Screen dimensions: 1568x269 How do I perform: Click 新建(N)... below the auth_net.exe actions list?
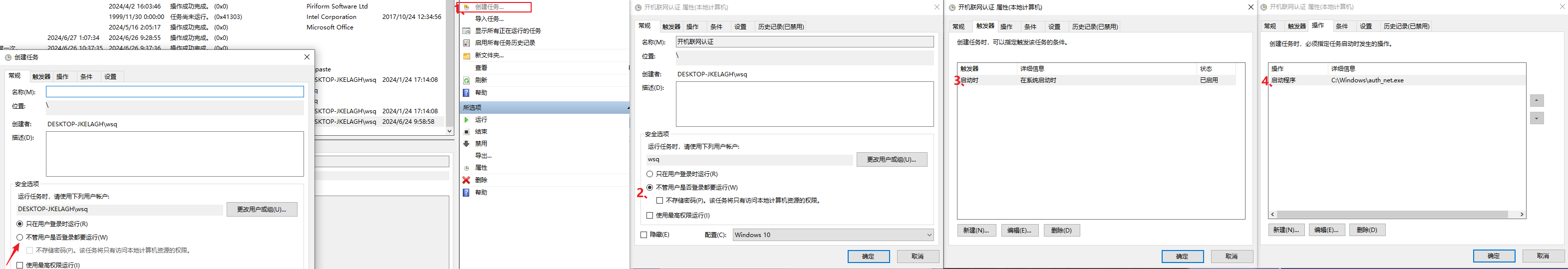pyautogui.click(x=1286, y=230)
